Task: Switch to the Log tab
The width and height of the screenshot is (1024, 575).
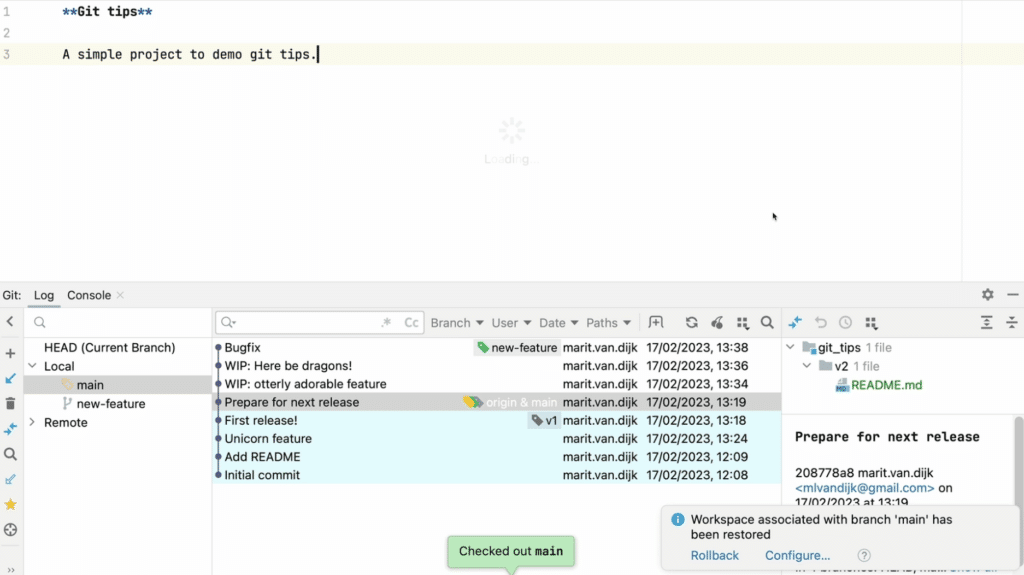Action: coord(44,295)
